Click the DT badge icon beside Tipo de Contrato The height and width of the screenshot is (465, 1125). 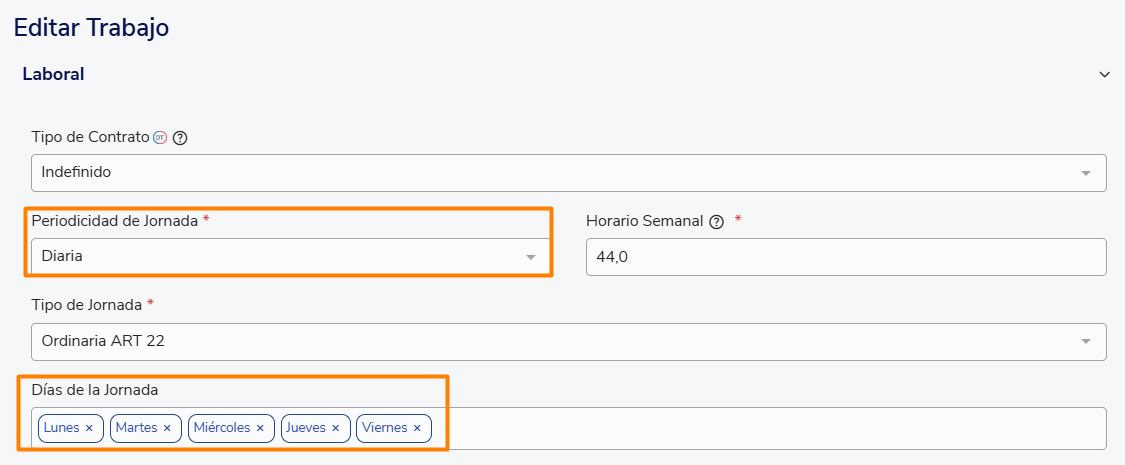coord(160,137)
